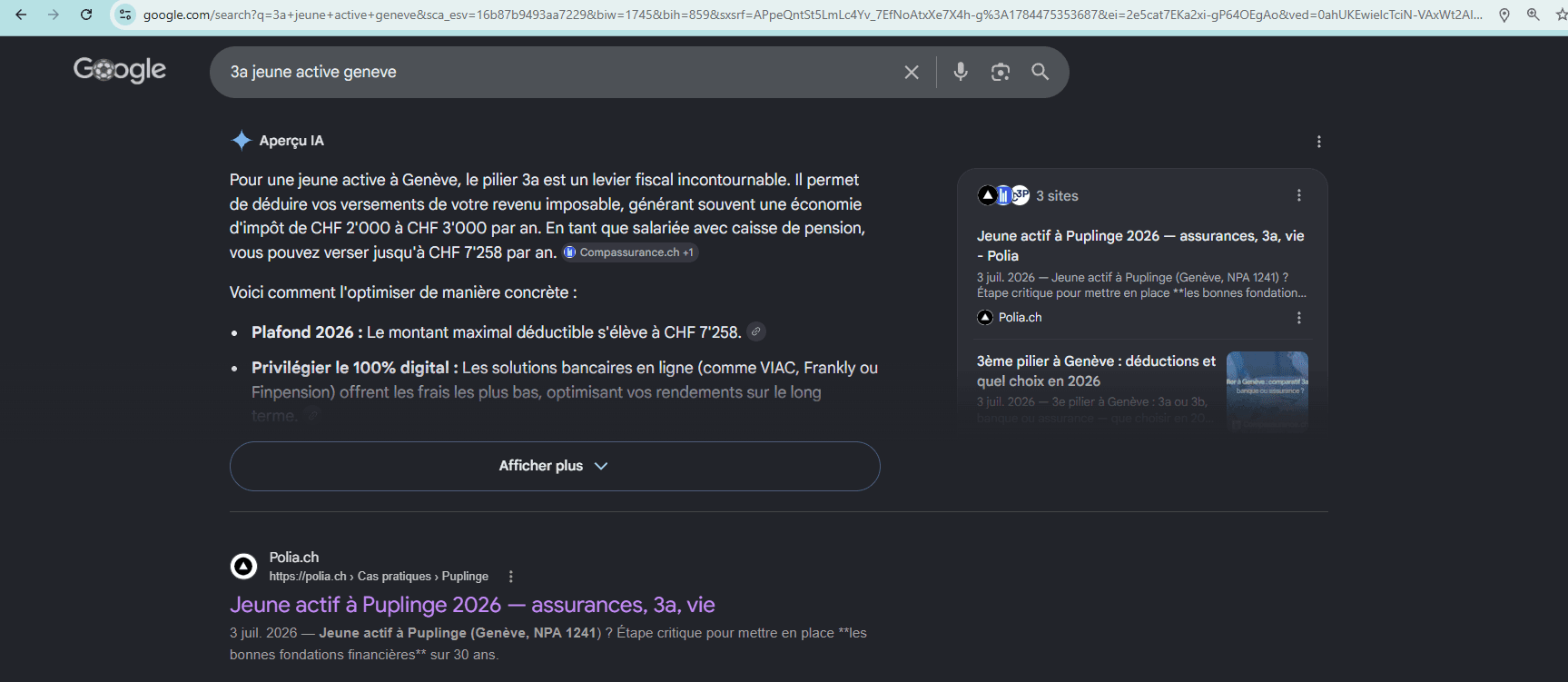Click the link icon after Plafond 2026 bullet

[x=755, y=331]
